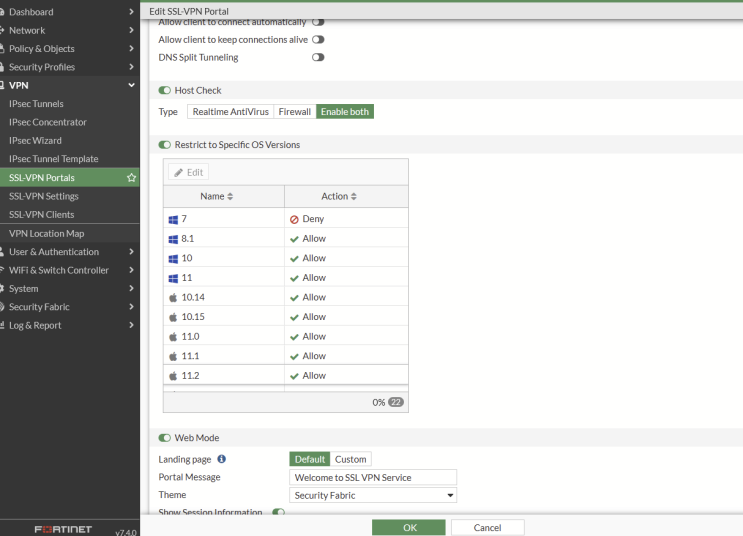Expand the Network menu
The image size is (743, 536).
[x=131, y=30]
